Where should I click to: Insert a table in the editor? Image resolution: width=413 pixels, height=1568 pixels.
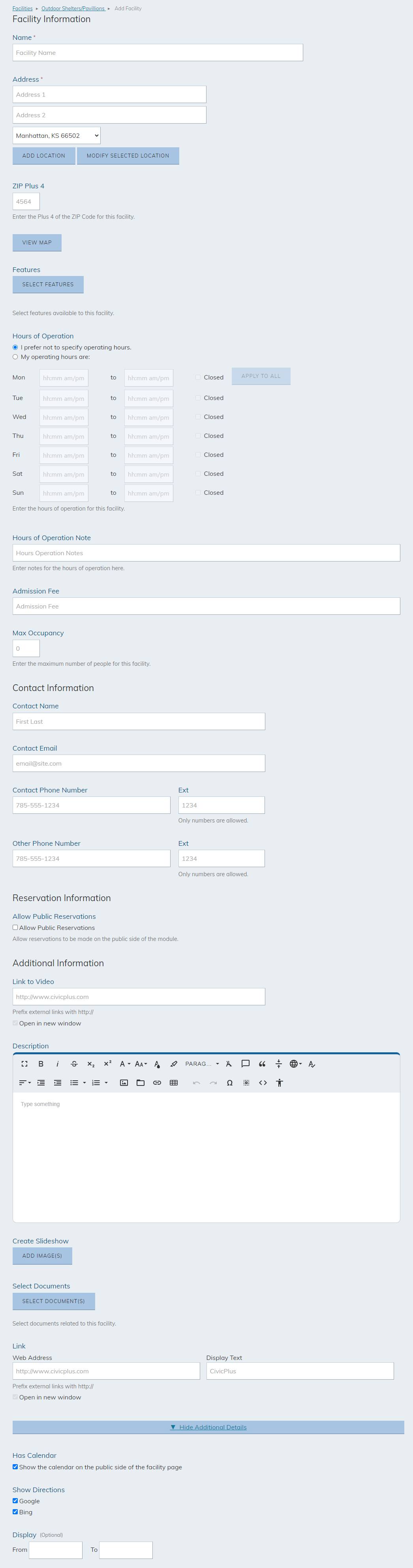[x=174, y=1083]
